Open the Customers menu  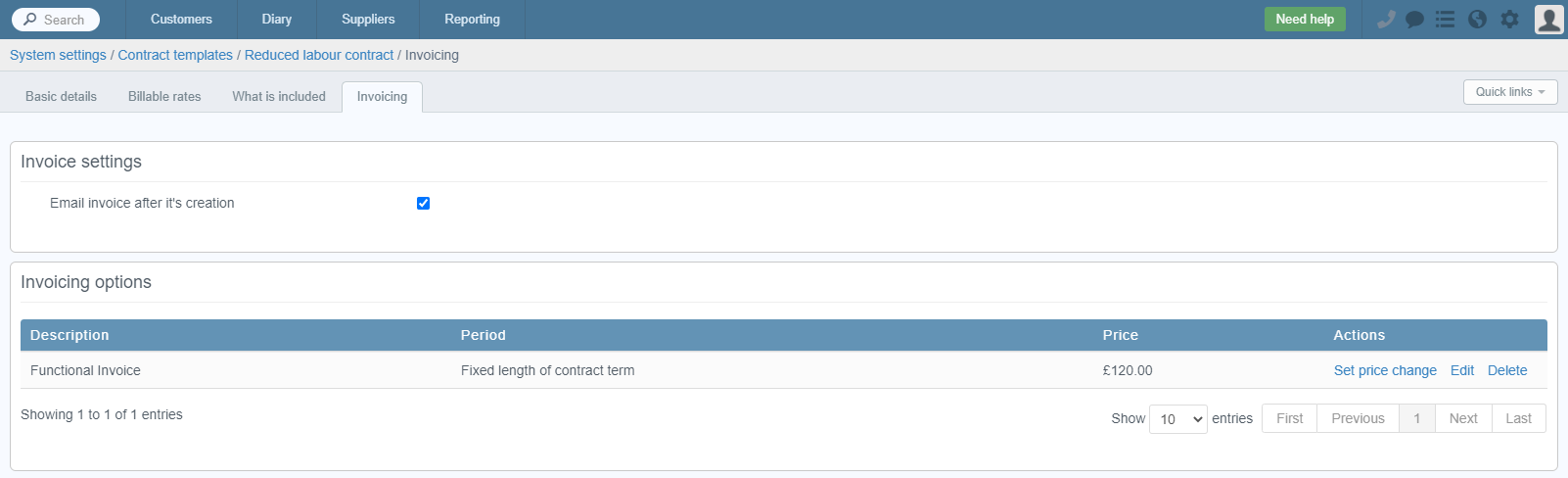coord(181,20)
